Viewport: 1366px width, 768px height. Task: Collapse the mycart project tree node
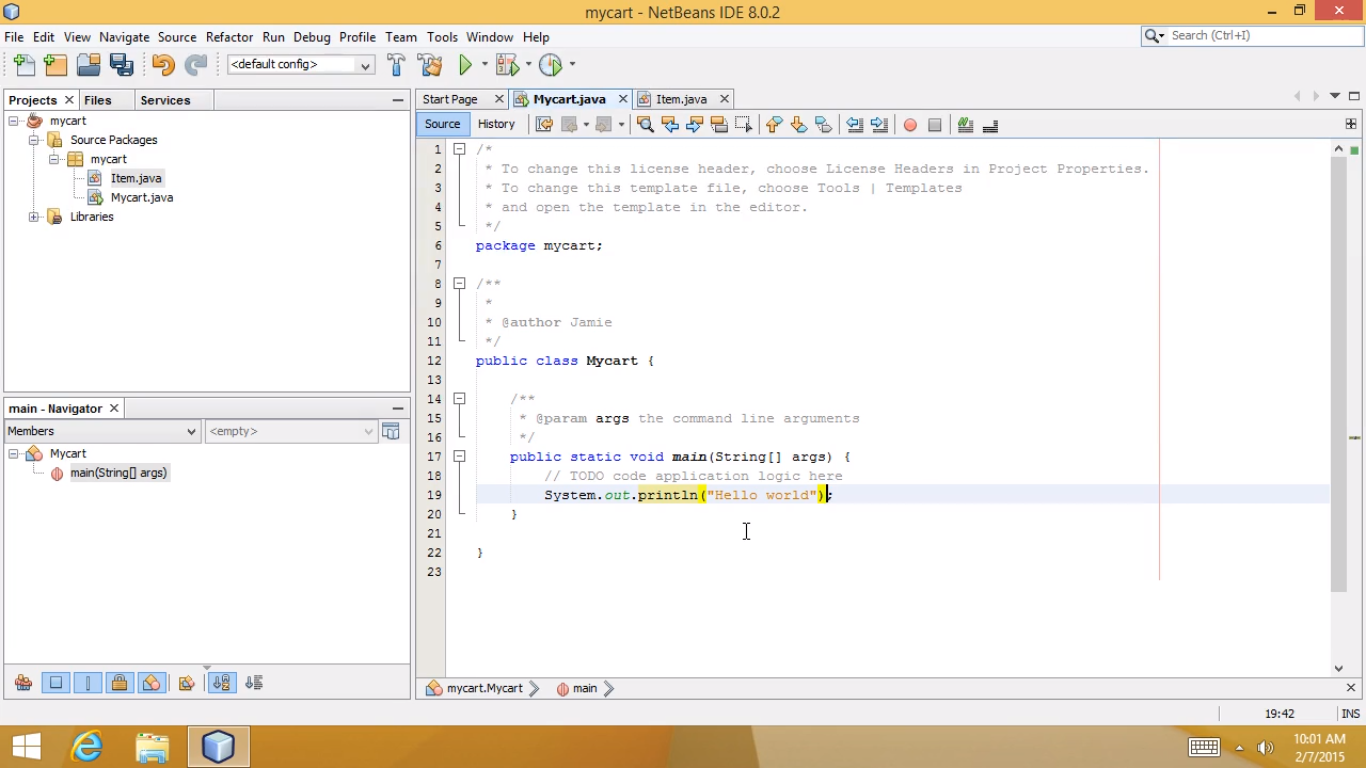click(x=14, y=121)
